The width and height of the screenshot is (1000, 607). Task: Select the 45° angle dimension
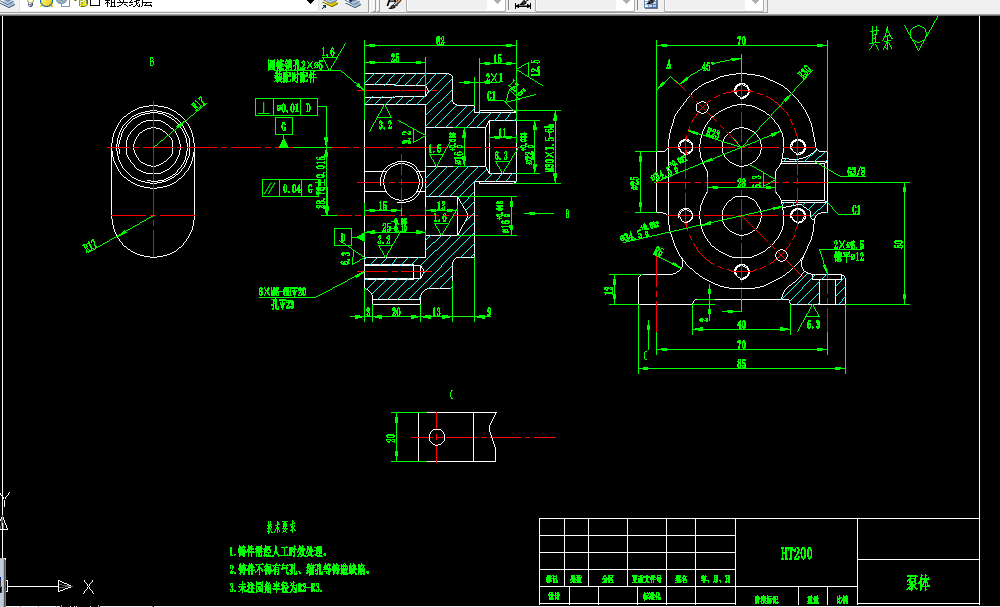point(707,67)
